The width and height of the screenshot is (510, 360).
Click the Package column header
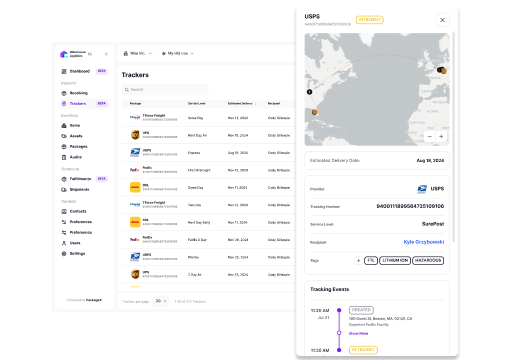[x=135, y=104]
